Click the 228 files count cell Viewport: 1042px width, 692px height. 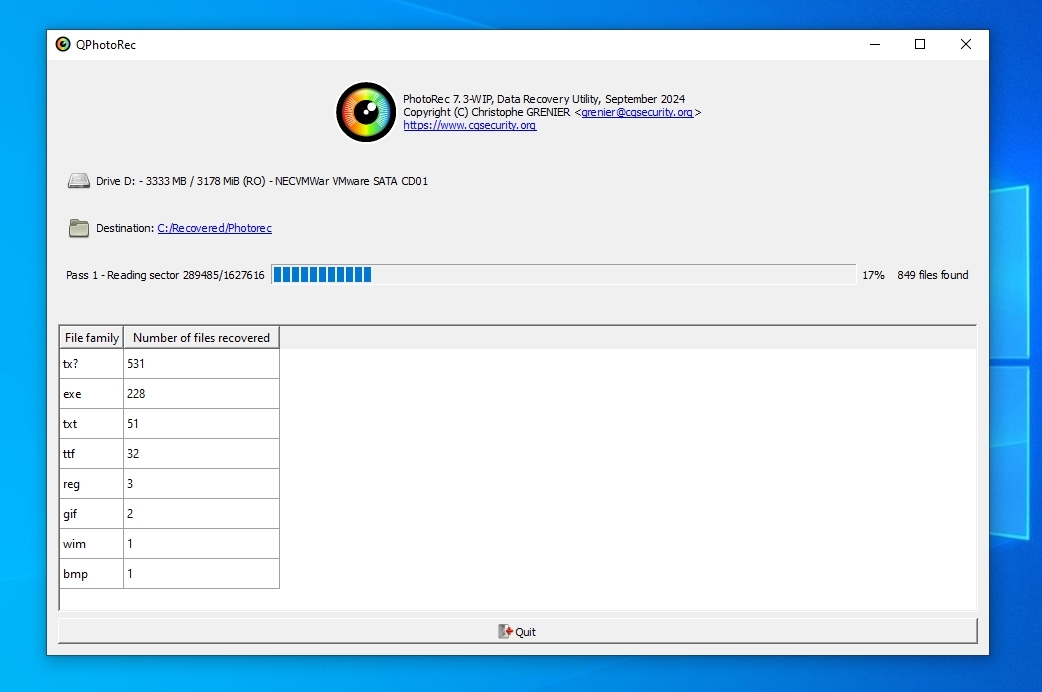201,394
